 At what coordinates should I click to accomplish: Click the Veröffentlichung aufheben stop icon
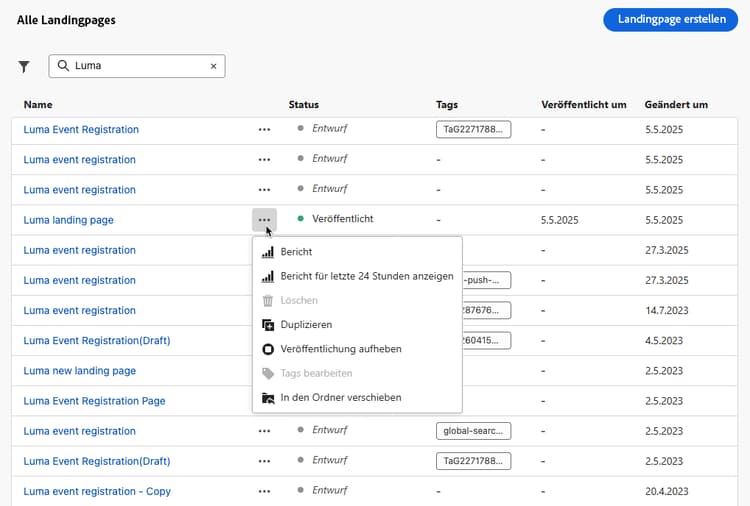click(268, 349)
